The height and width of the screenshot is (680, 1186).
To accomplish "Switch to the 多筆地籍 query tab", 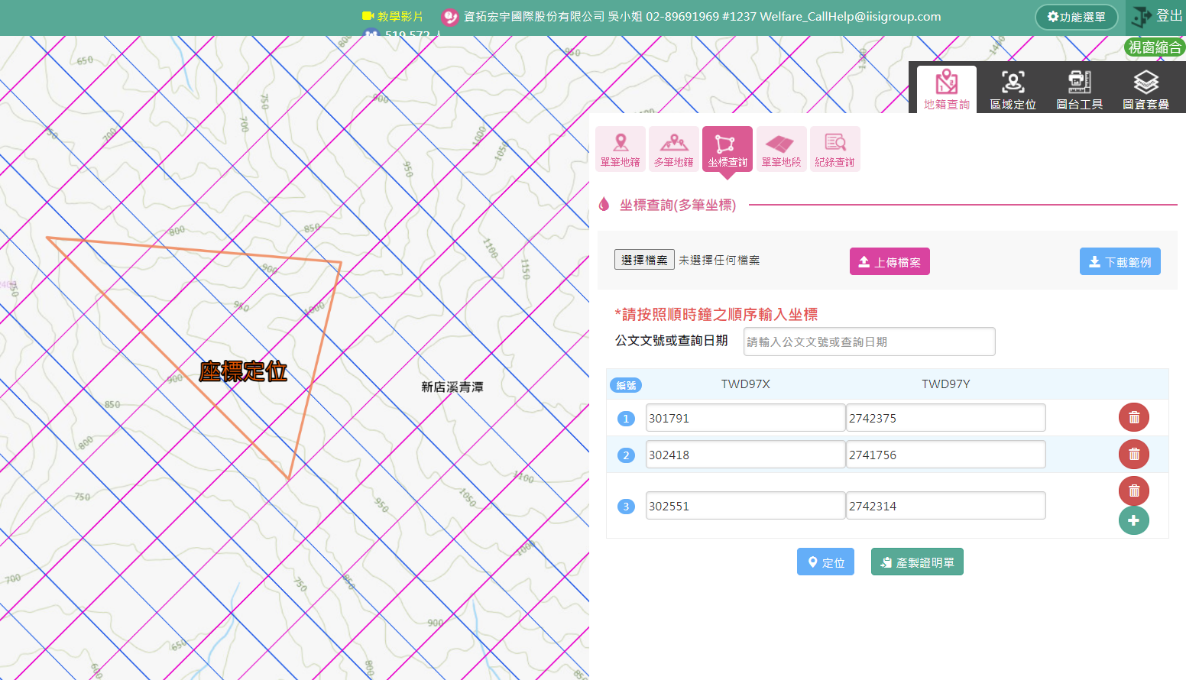I will pos(674,149).
